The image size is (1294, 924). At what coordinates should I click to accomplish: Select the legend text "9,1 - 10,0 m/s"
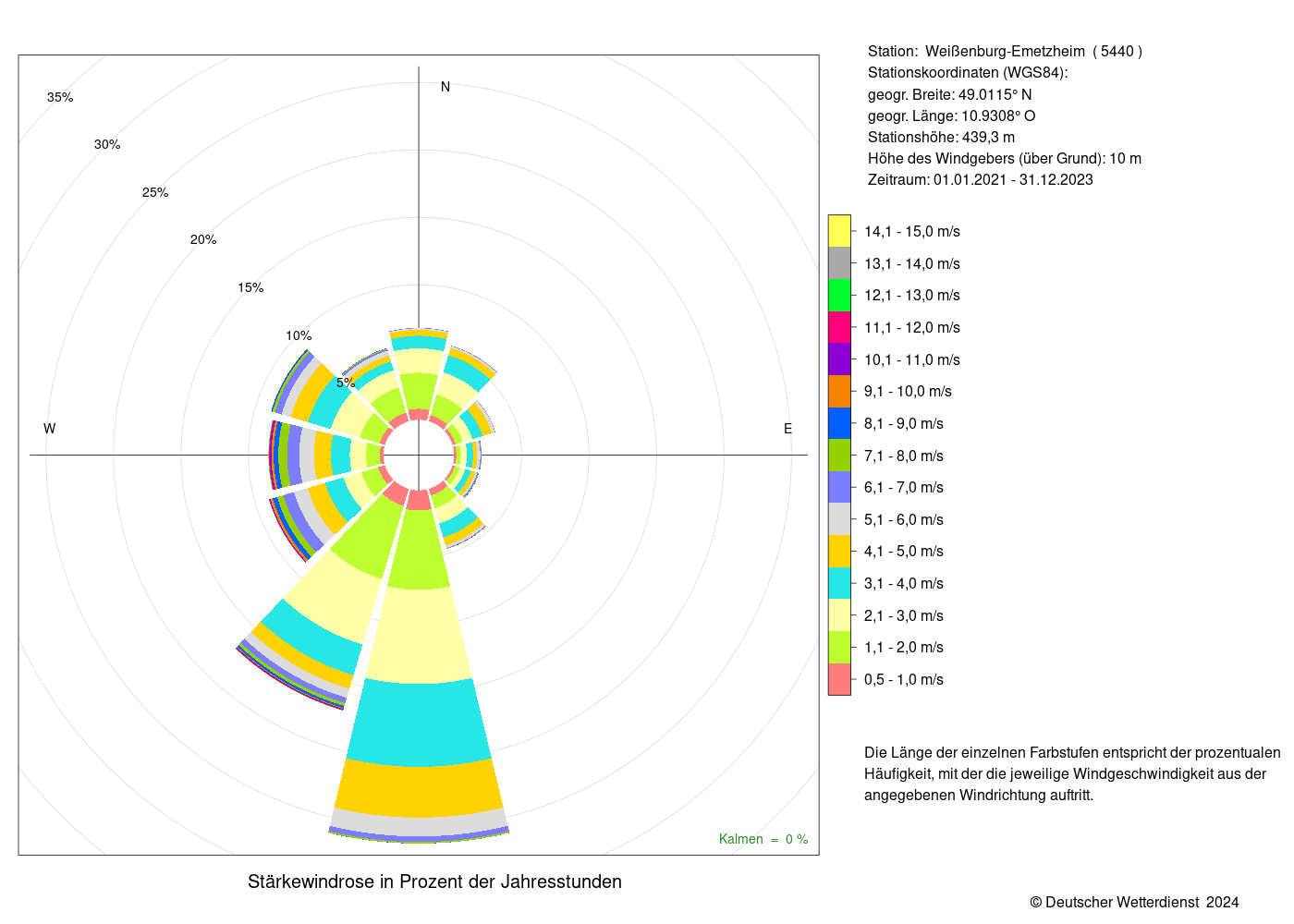click(908, 392)
